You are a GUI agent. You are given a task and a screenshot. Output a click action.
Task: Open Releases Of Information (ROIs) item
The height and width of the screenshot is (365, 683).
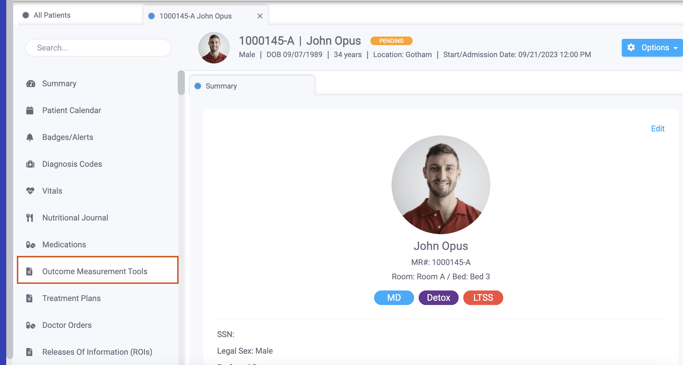pos(98,352)
